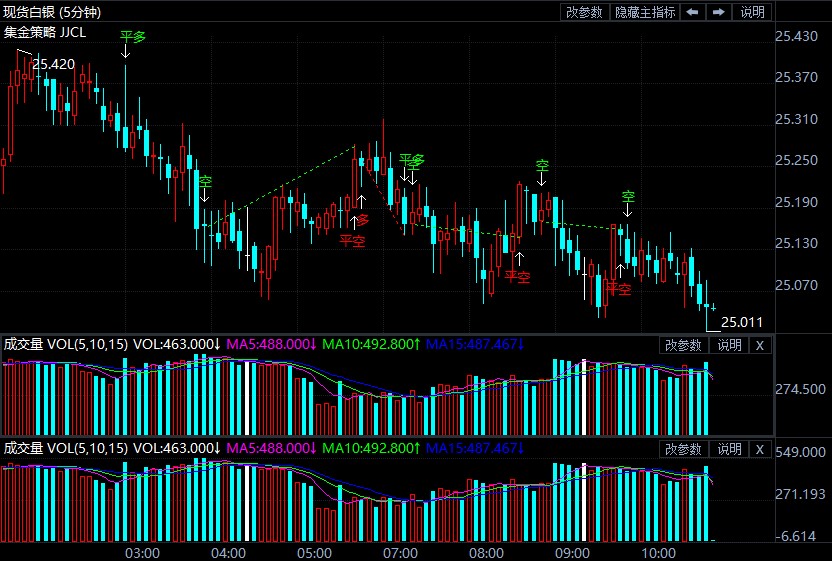Click 隐藏主指标 to hide main indicator
832x561 pixels.
tap(645, 12)
